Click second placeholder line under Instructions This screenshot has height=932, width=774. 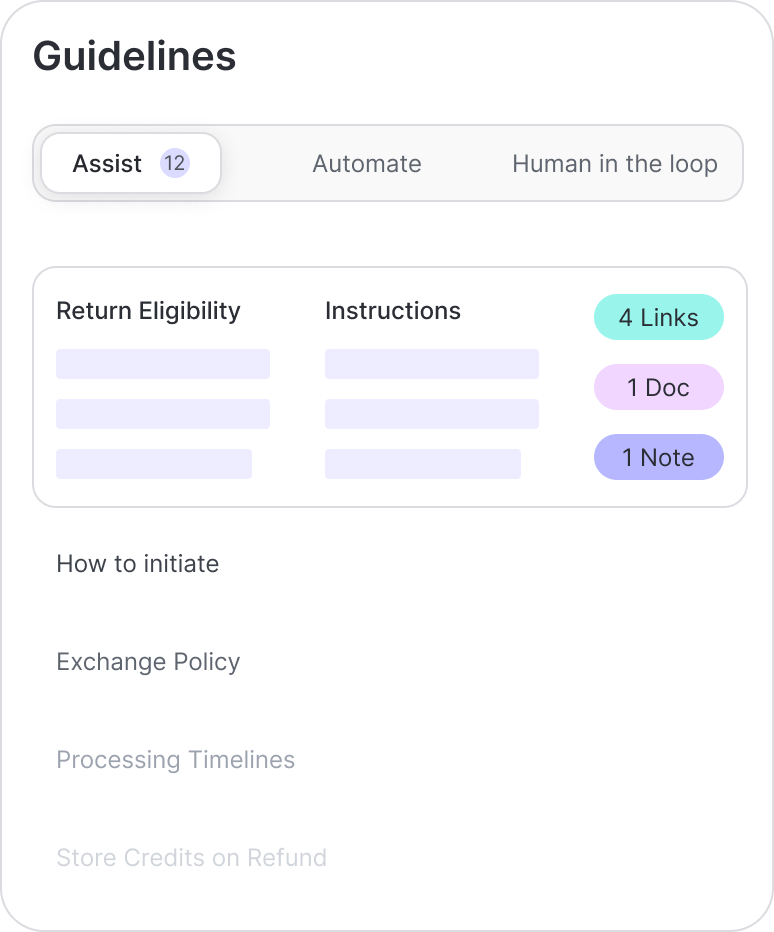click(431, 414)
